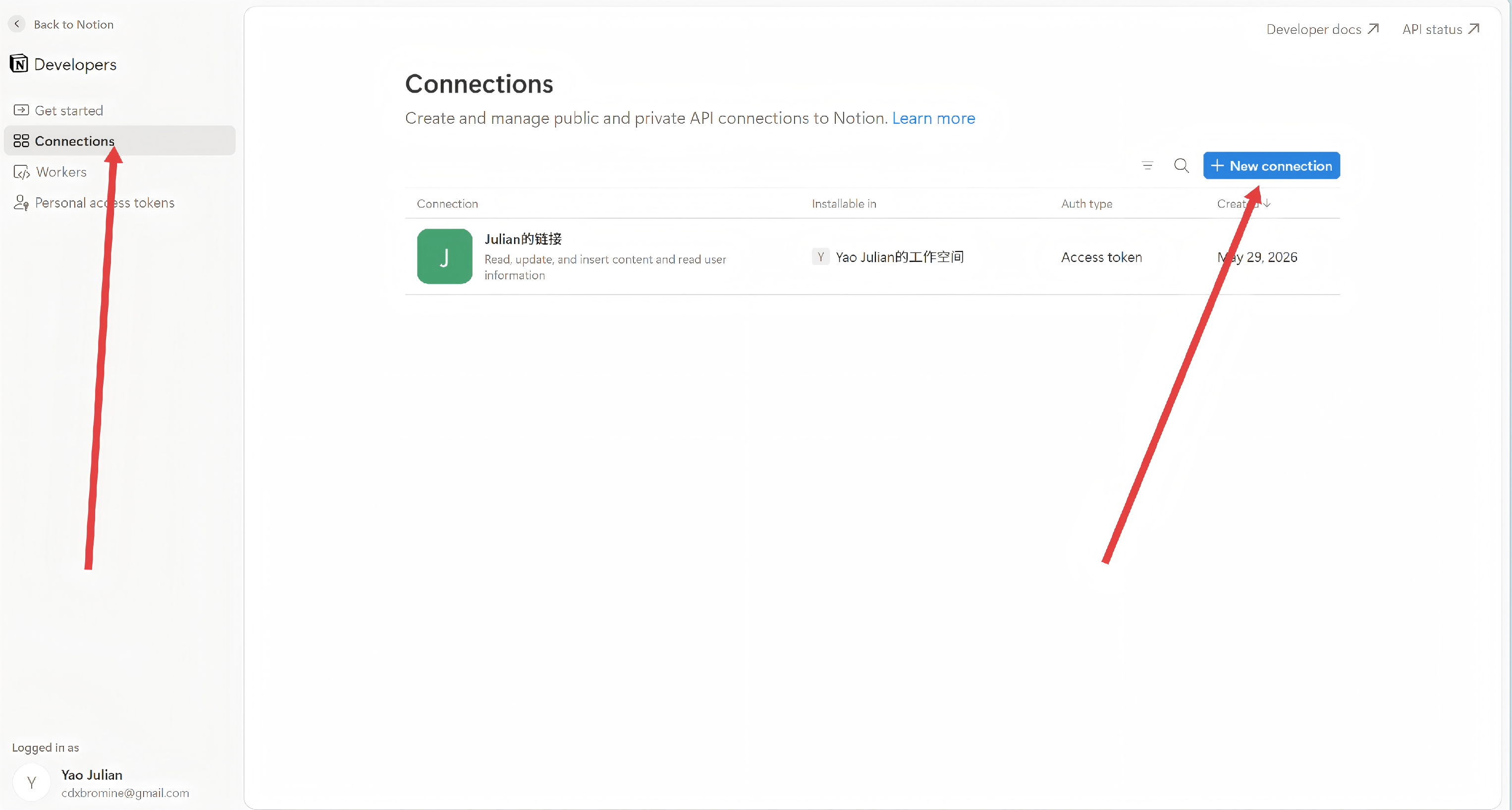Click the Y workspace badge icon
The image size is (1512, 810).
point(820,257)
